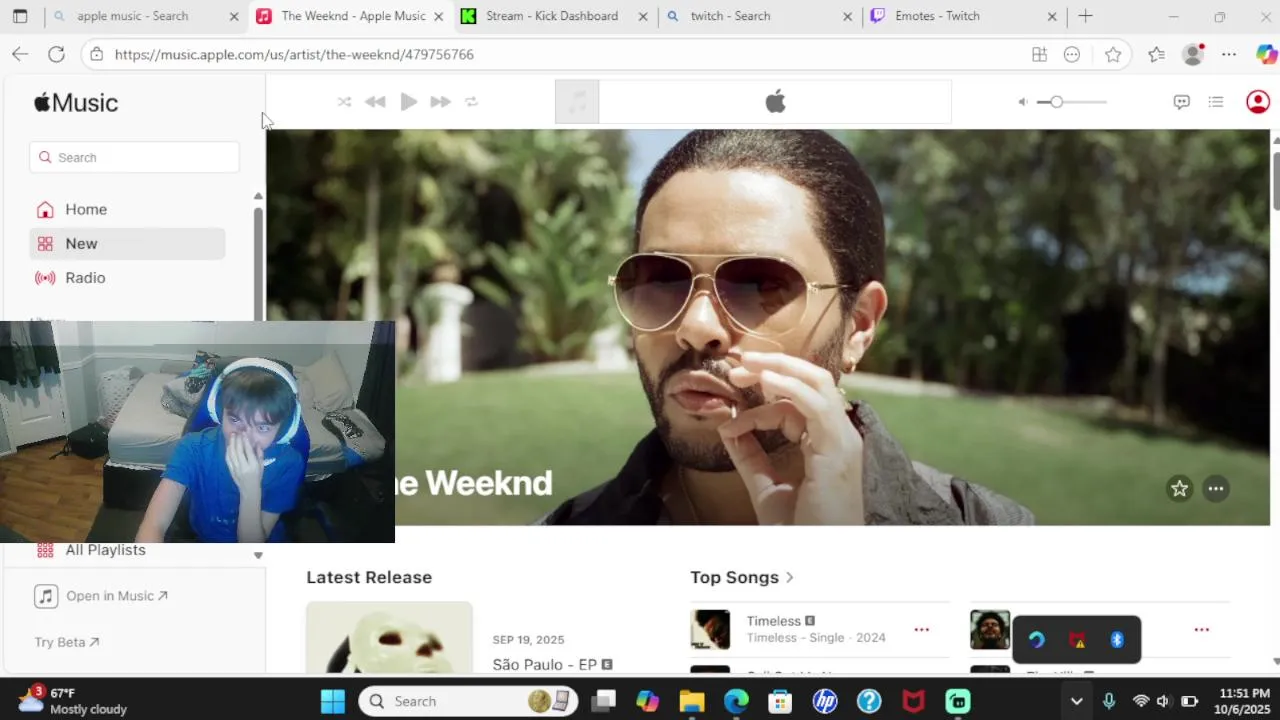Refresh the page with the reload icon
Viewport: 1280px width, 720px height.
[x=56, y=55]
